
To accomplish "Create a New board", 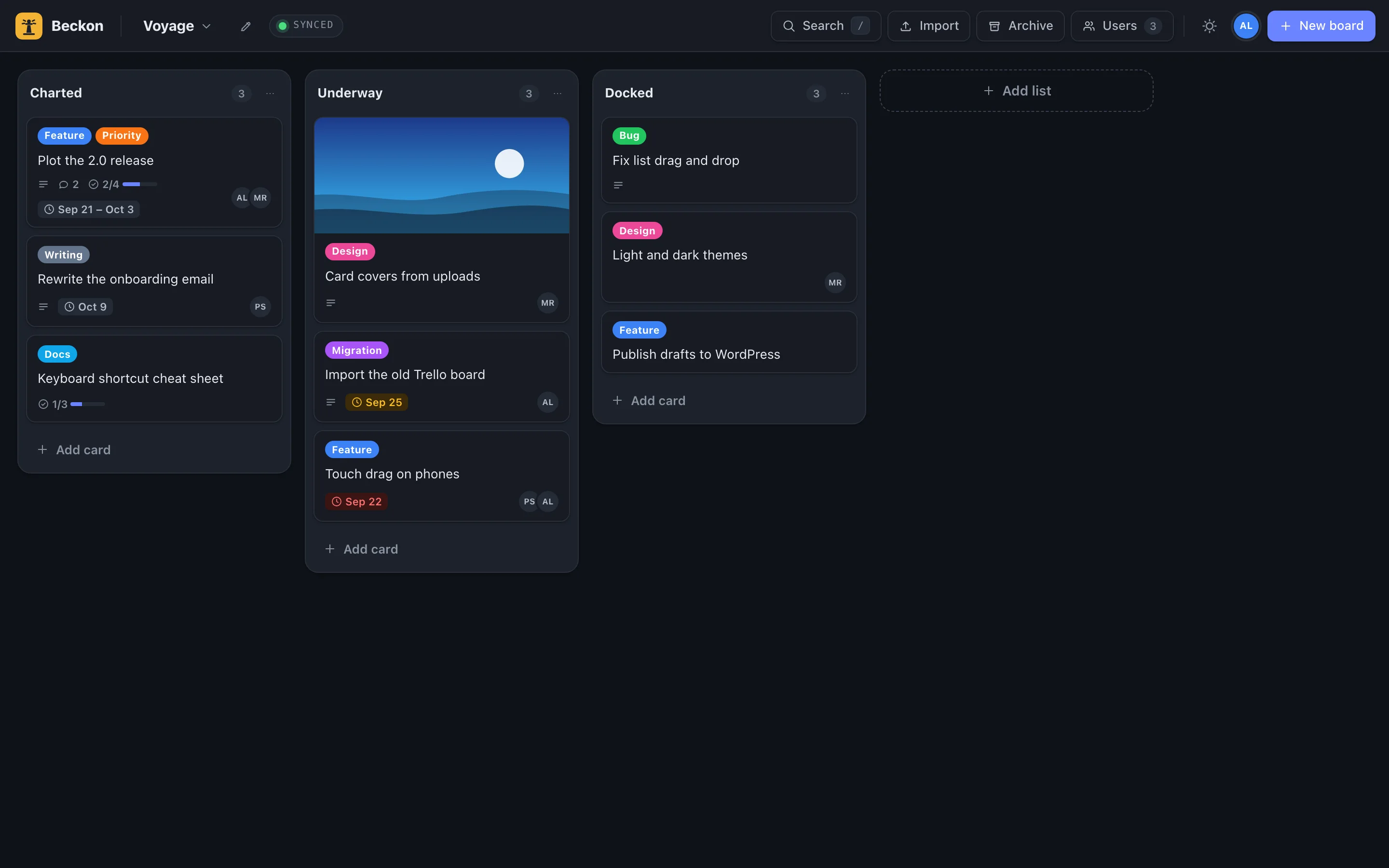I will coord(1321,26).
